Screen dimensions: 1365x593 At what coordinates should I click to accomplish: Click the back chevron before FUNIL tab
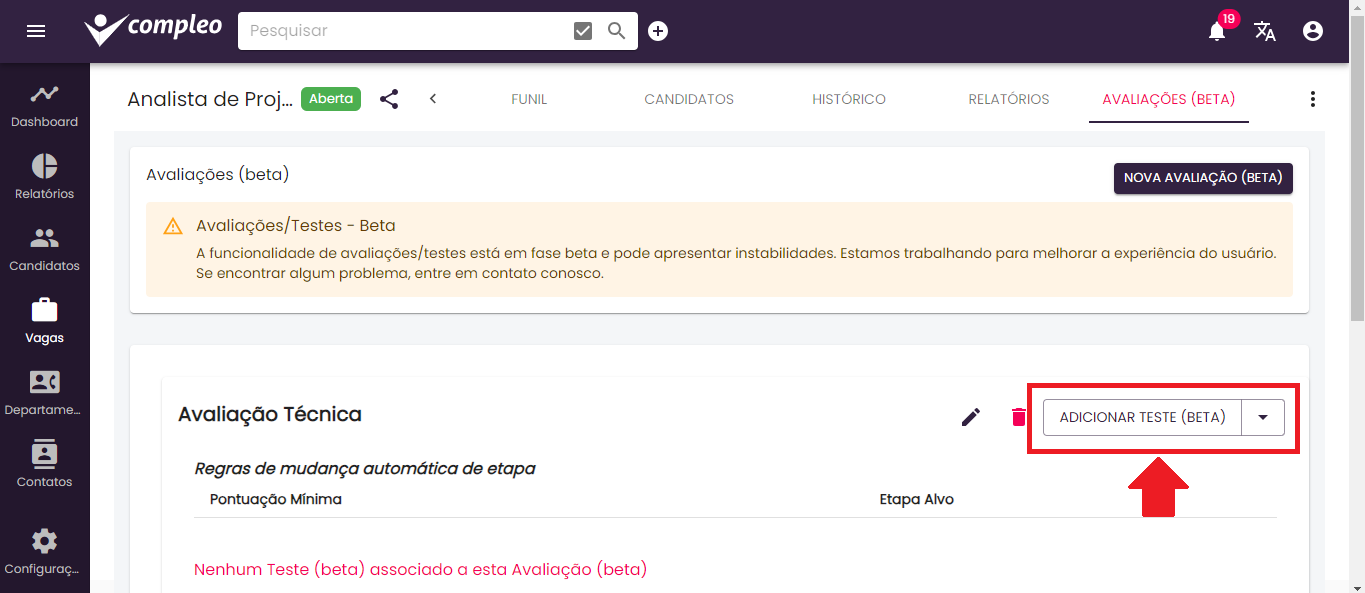coord(432,99)
